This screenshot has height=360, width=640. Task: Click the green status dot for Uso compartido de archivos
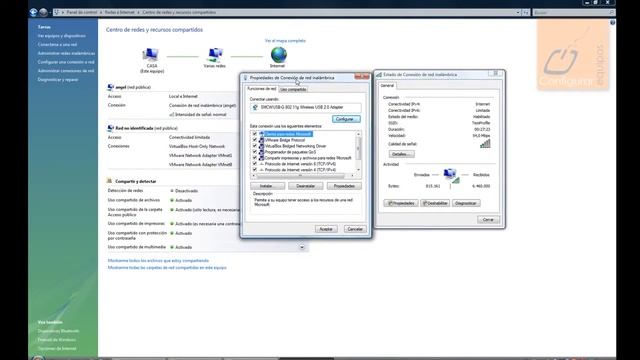(x=172, y=200)
